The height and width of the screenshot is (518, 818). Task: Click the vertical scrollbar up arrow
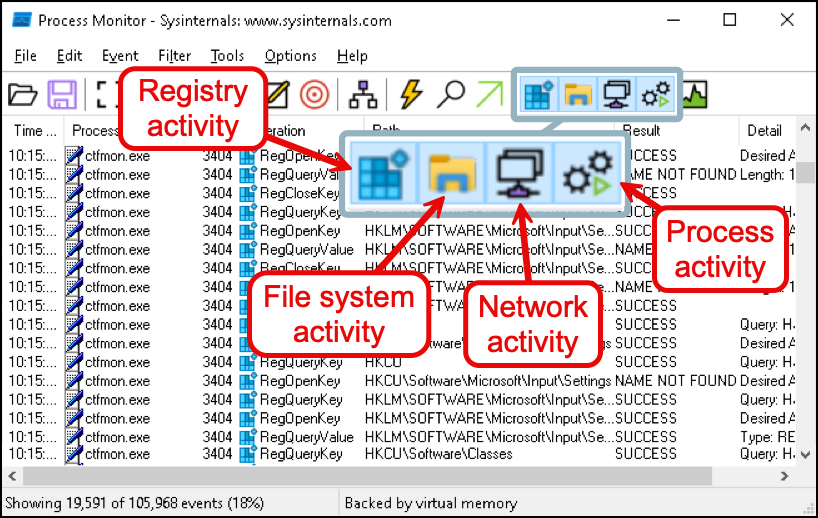805,127
